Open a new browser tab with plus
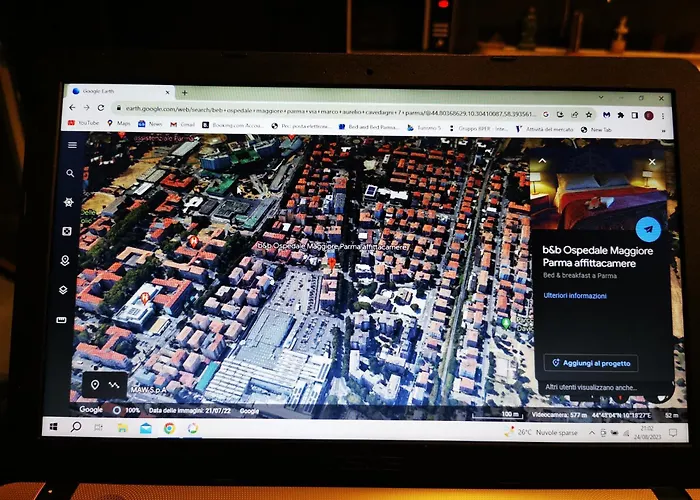Viewport: 700px width, 500px height. click(185, 92)
